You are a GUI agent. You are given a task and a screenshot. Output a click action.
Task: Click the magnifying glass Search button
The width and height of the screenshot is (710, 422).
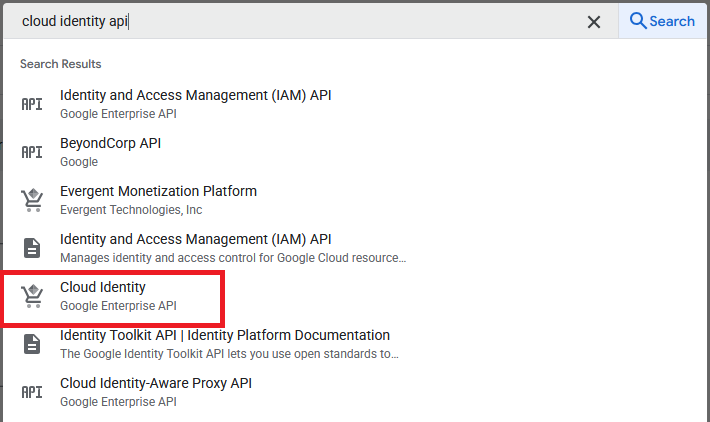(663, 21)
